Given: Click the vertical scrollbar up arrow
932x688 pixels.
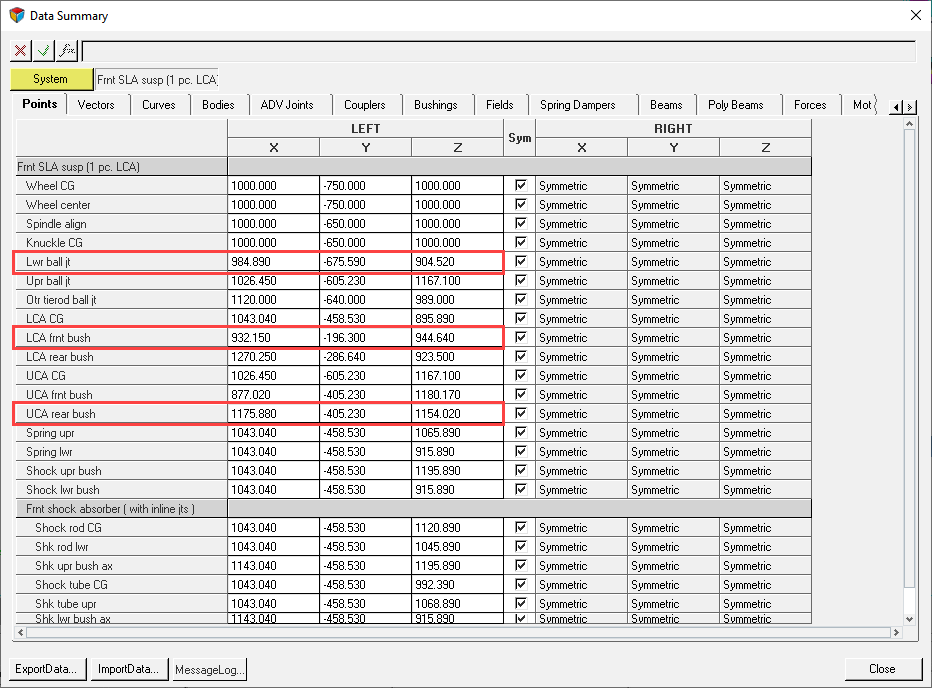Looking at the screenshot, I should click(909, 124).
